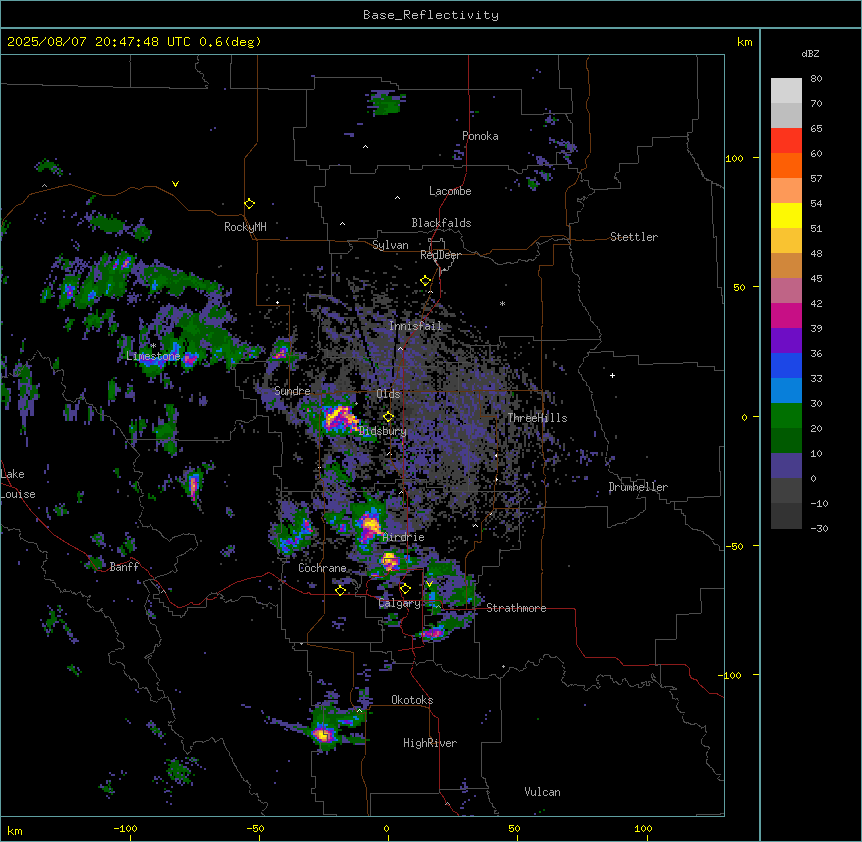Click the Louise label at the map edge

point(18,494)
